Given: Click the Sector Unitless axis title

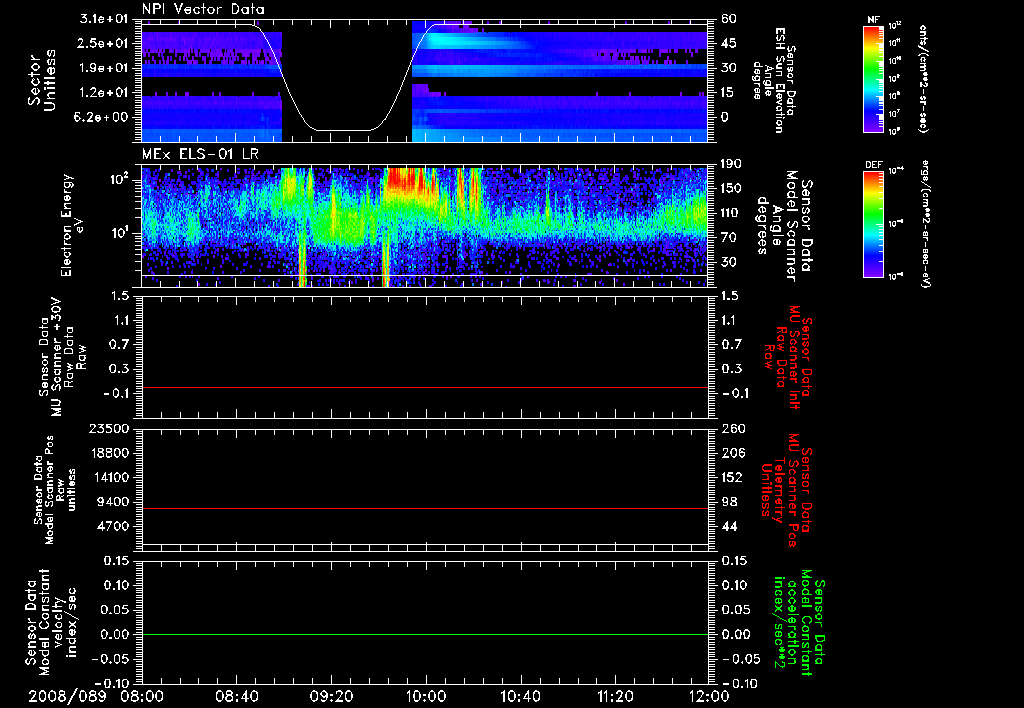Looking at the screenshot, I should pyautogui.click(x=42, y=80).
